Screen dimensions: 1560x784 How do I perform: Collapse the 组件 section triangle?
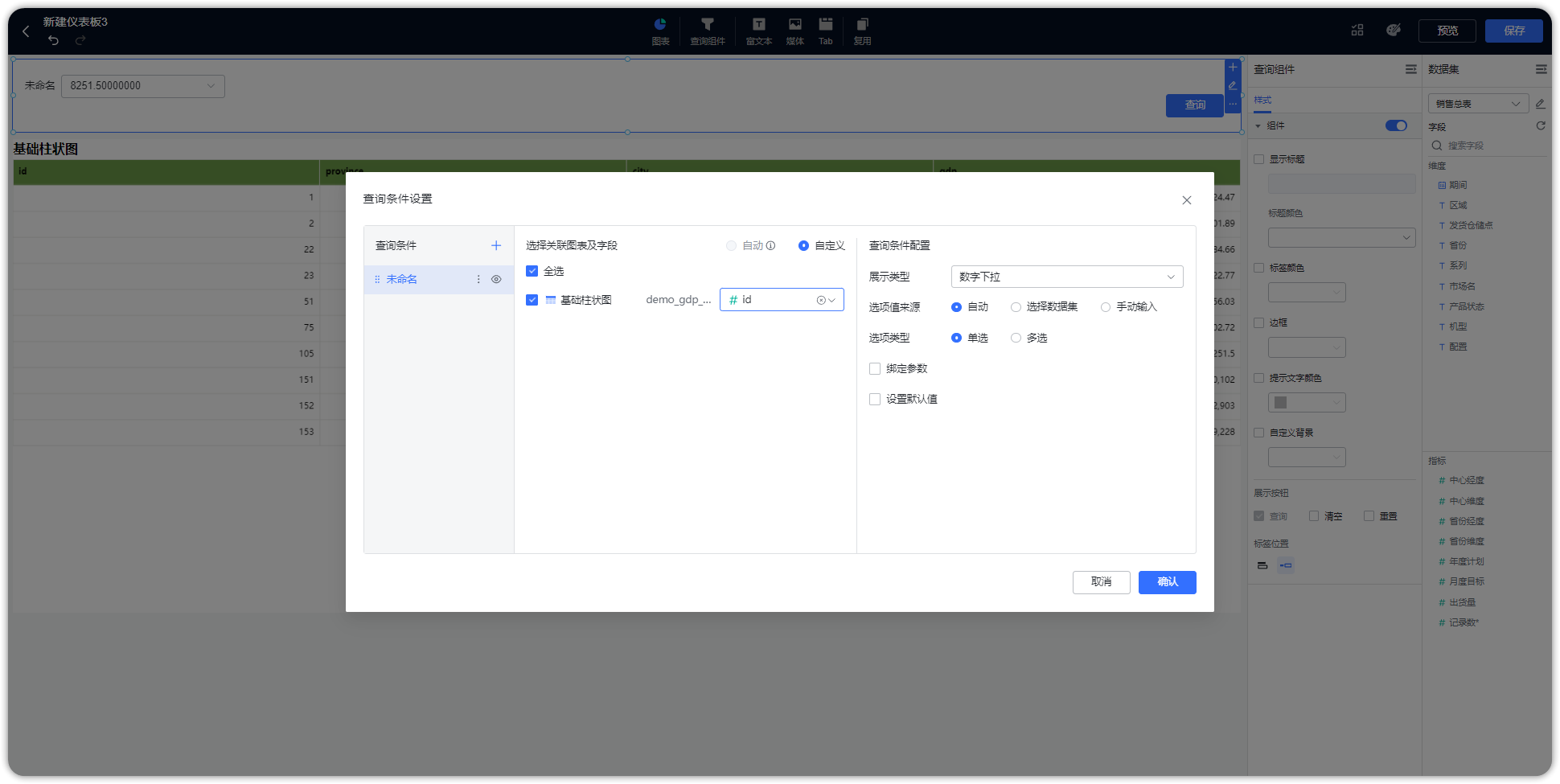1258,126
